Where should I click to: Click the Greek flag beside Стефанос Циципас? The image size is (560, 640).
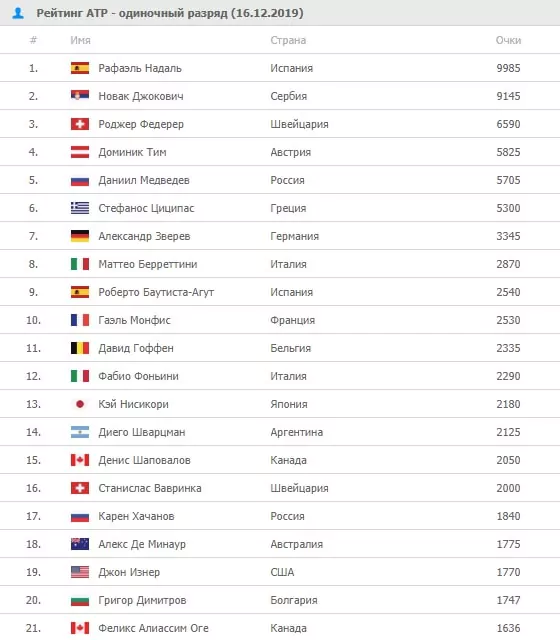click(80, 208)
